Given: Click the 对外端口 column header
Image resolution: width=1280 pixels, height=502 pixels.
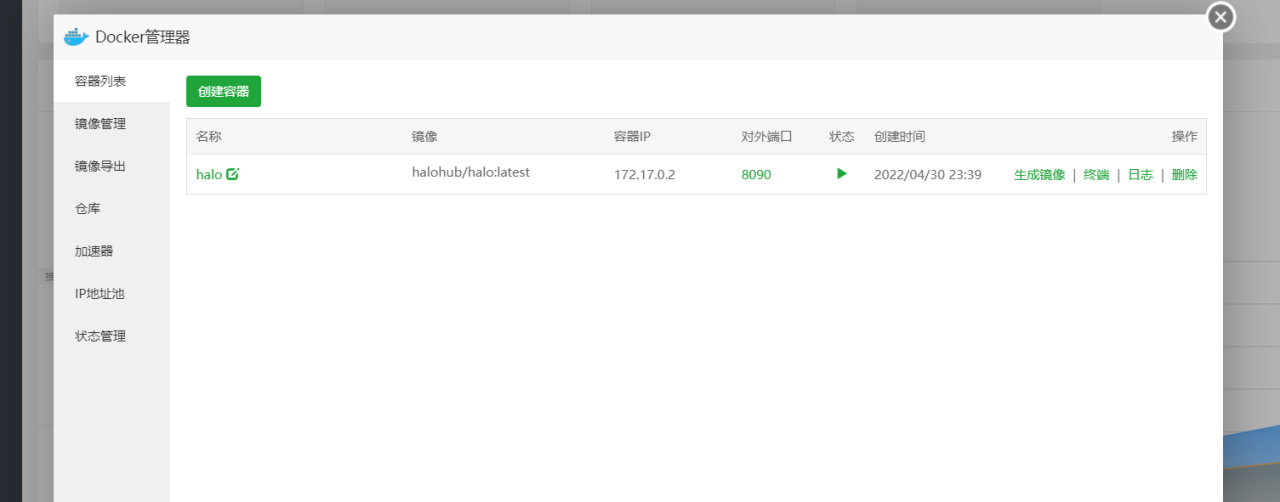Looking at the screenshot, I should [x=767, y=136].
